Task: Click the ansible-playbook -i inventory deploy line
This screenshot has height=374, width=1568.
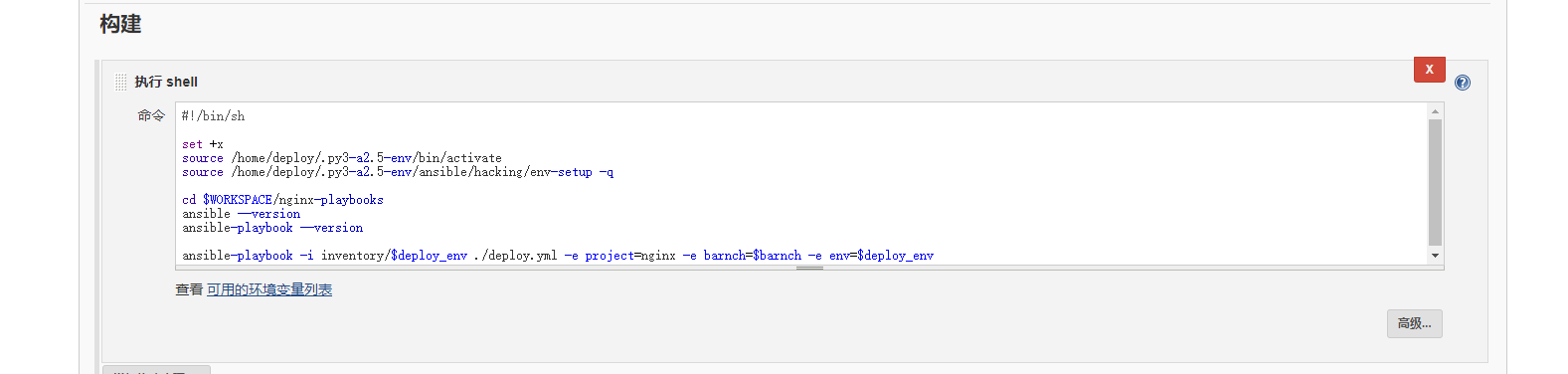Action: click(558, 256)
